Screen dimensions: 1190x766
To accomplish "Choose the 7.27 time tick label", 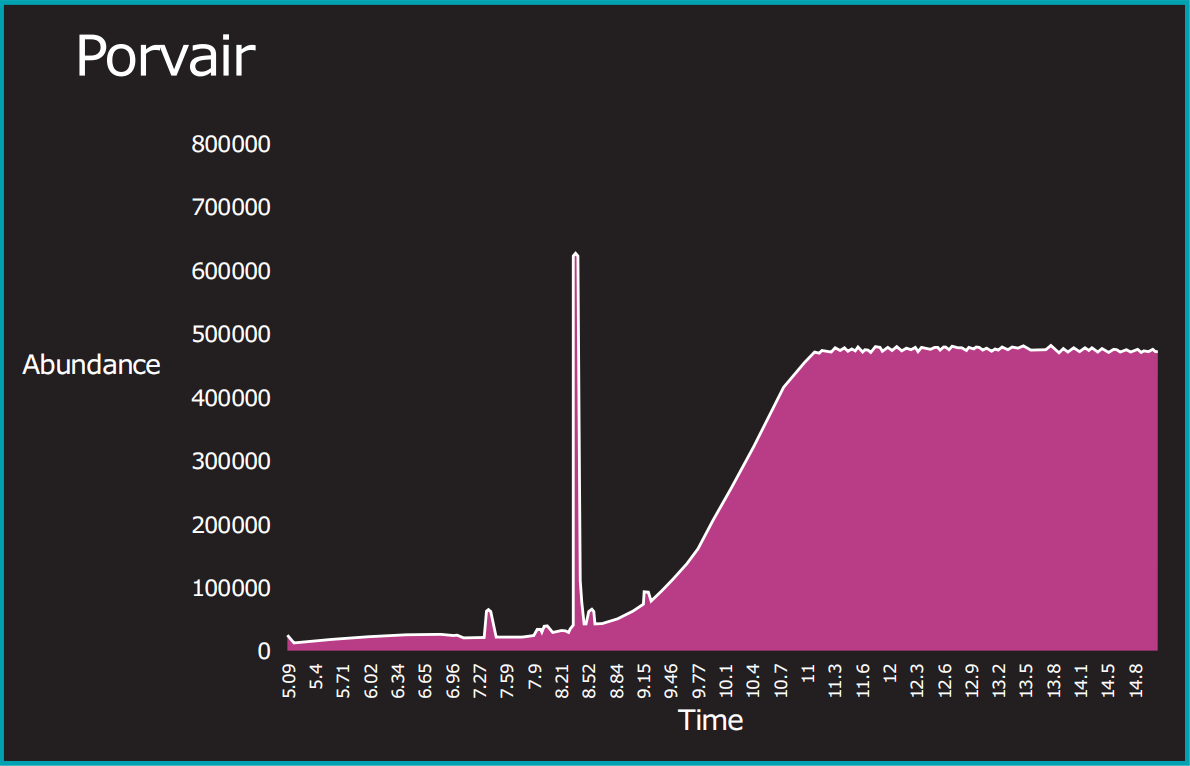I will 480,681.
